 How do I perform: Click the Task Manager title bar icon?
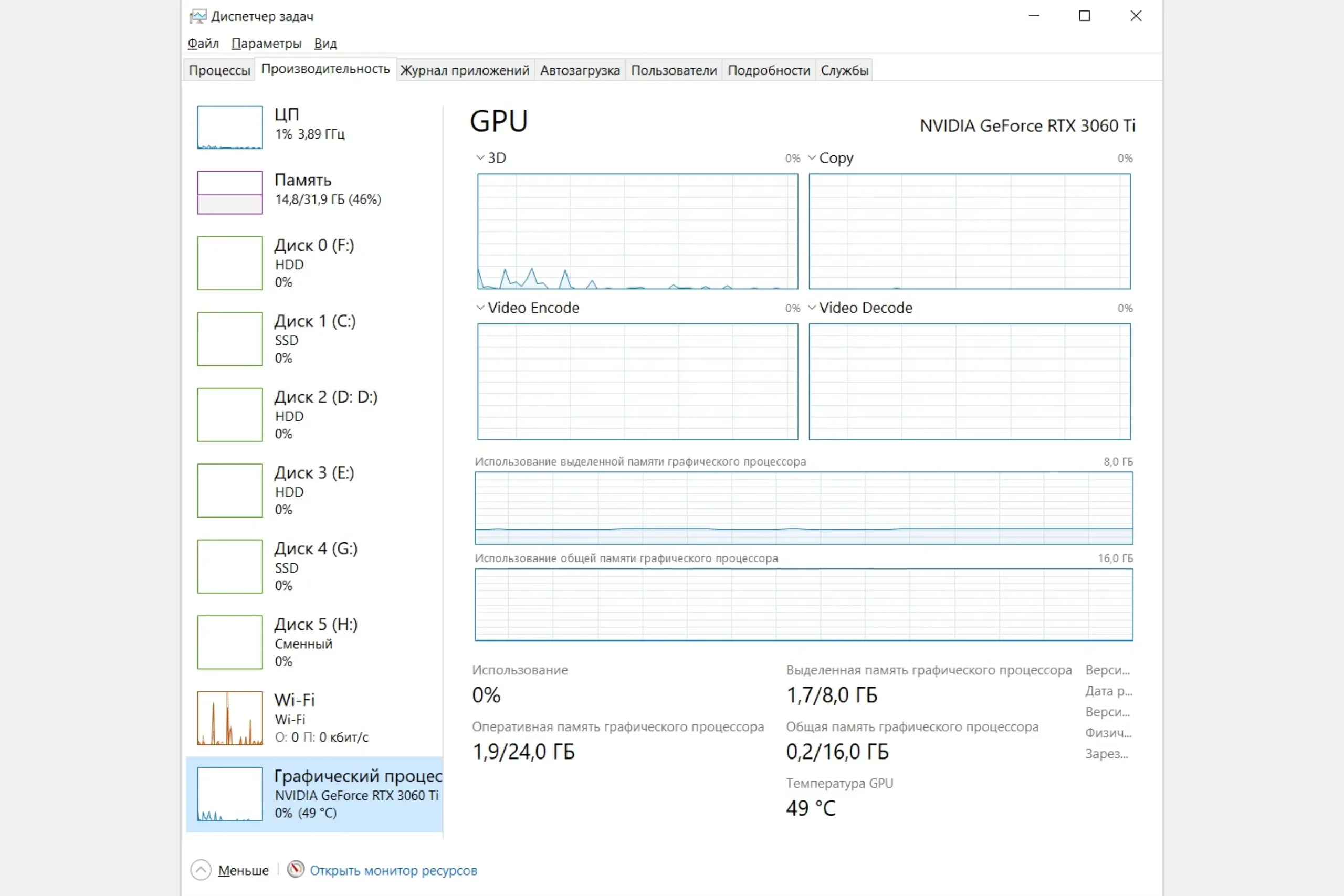pyautogui.click(x=198, y=16)
